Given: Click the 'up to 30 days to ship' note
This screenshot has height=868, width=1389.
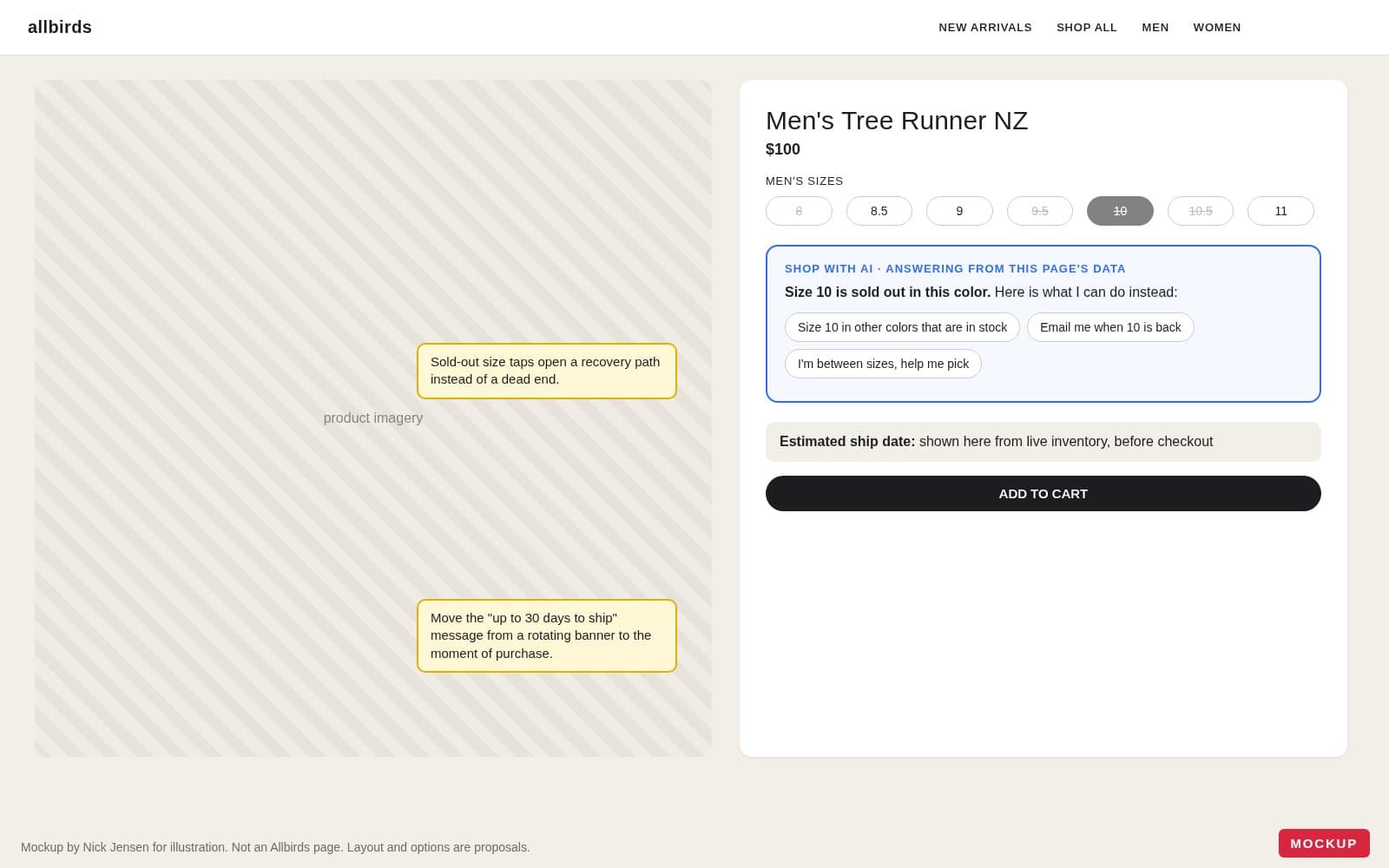Looking at the screenshot, I should coord(547,635).
